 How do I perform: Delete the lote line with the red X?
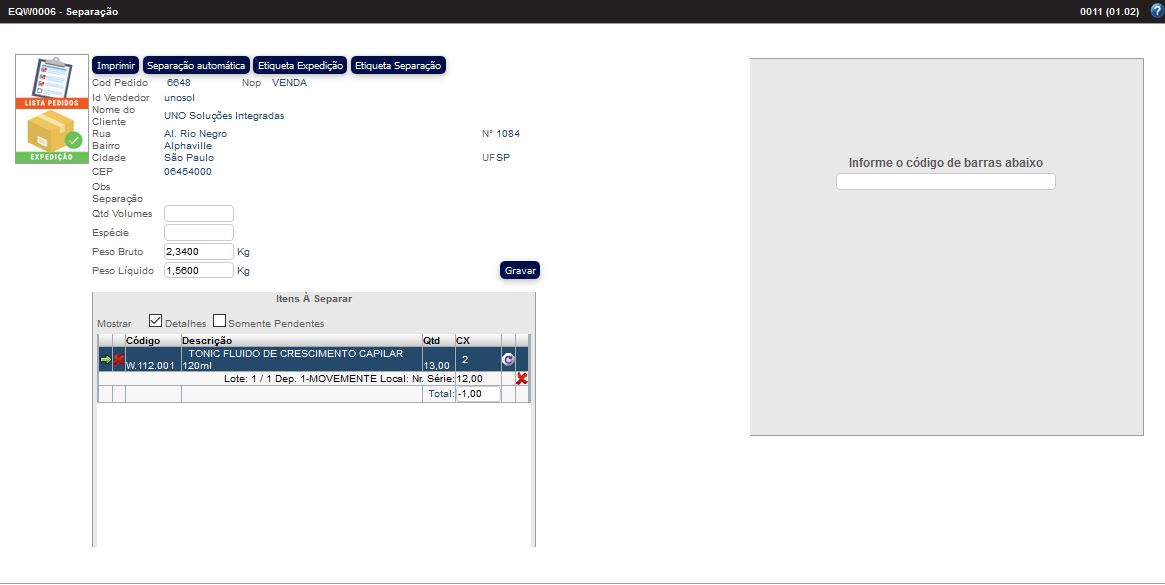pos(522,379)
